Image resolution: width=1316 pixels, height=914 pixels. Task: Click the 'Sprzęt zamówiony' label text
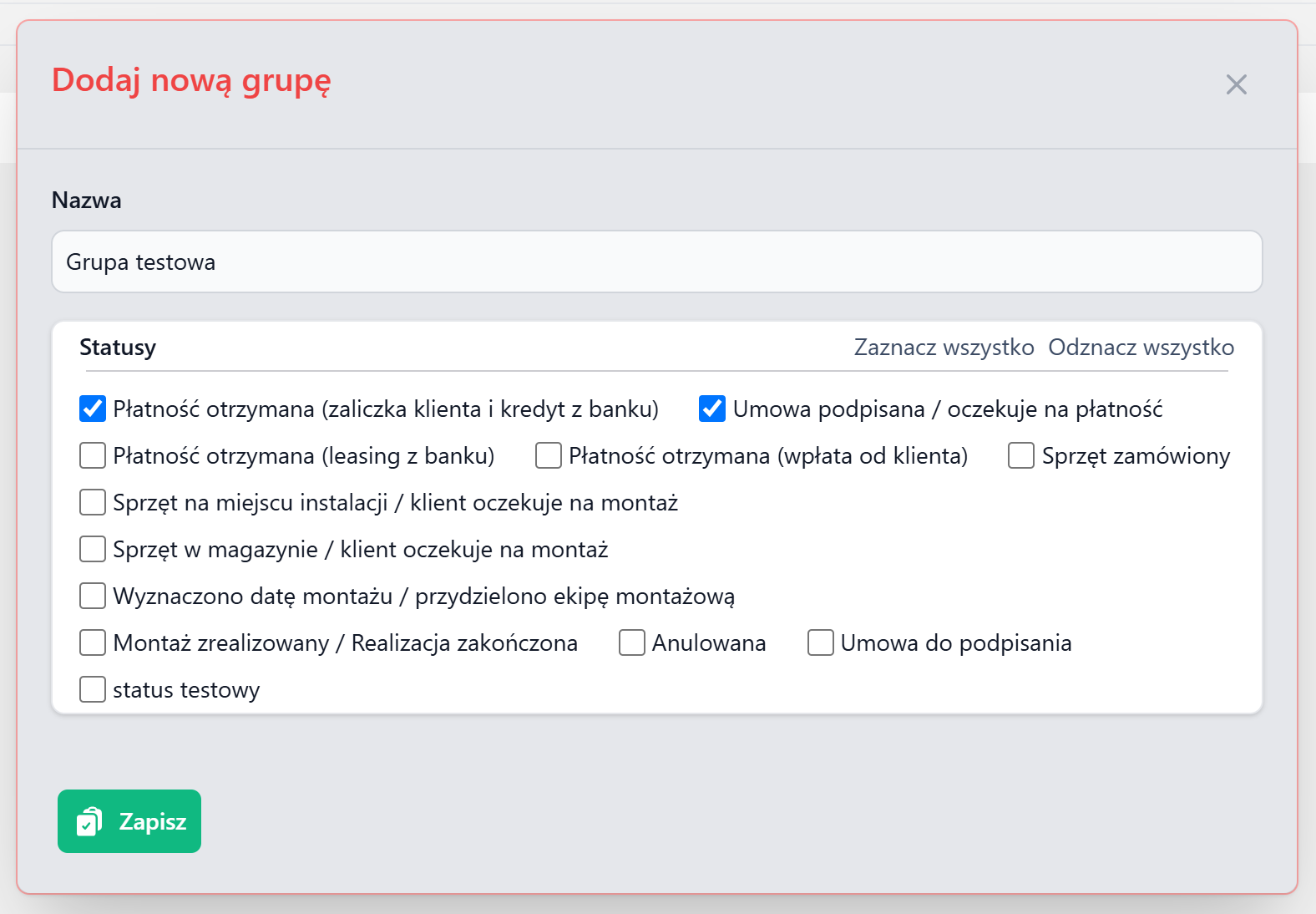[x=1136, y=456]
